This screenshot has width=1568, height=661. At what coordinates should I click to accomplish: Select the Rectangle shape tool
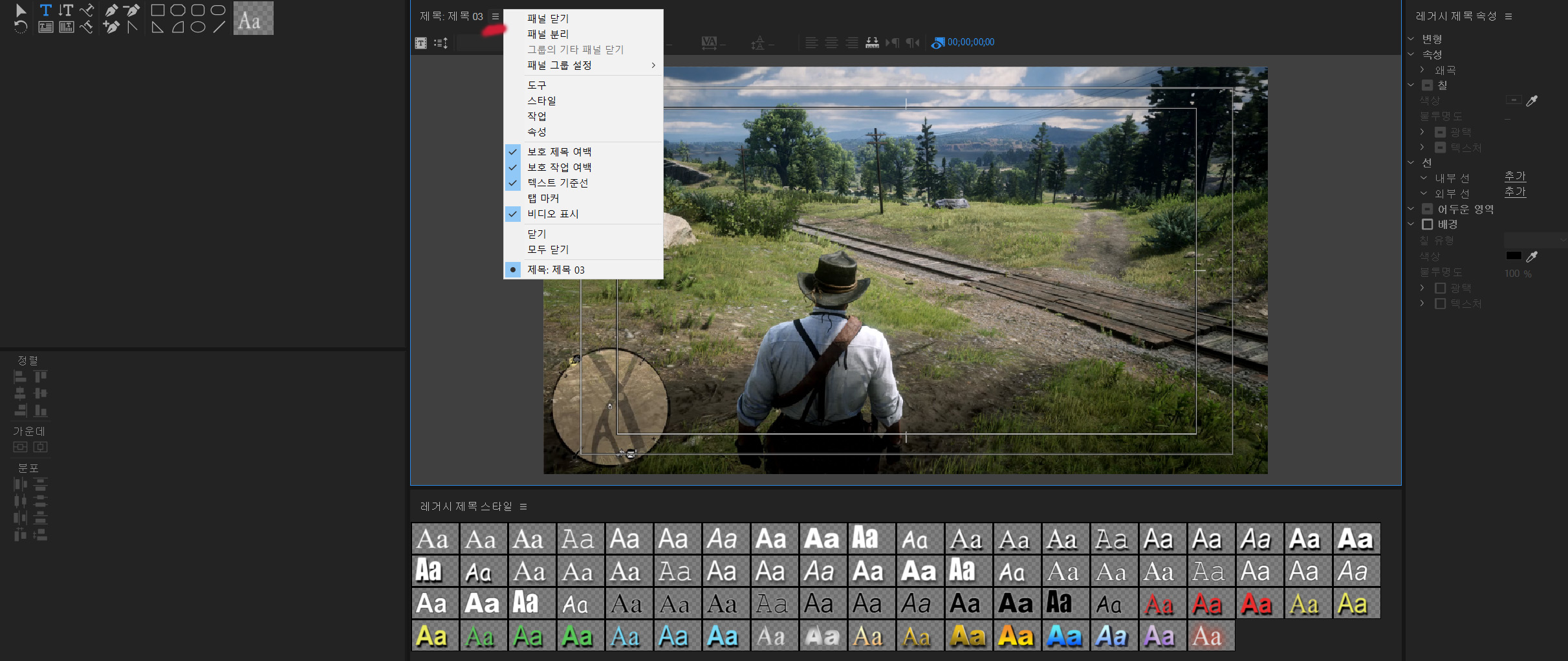pyautogui.click(x=157, y=10)
